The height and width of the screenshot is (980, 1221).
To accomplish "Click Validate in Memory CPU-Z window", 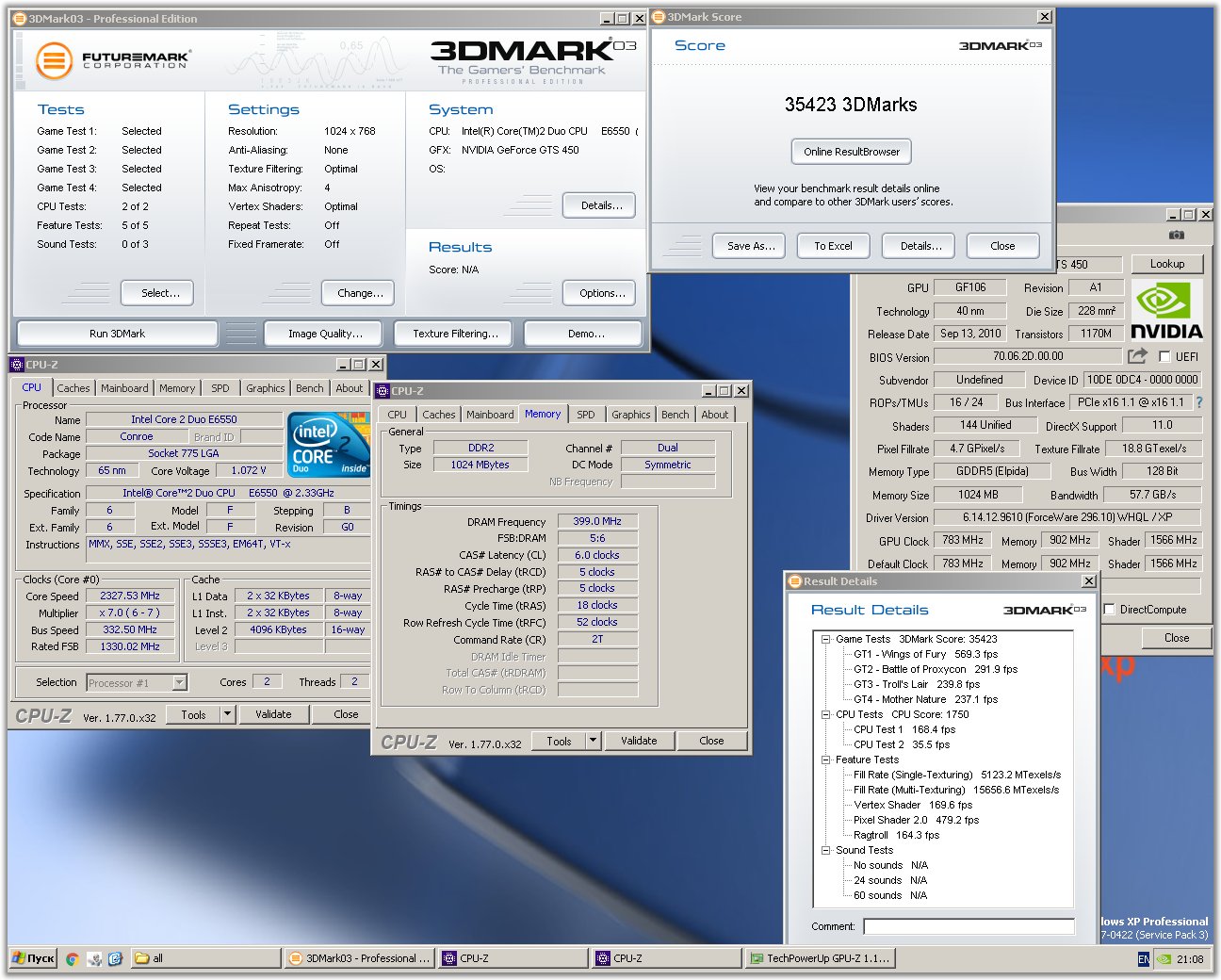I will 639,741.
